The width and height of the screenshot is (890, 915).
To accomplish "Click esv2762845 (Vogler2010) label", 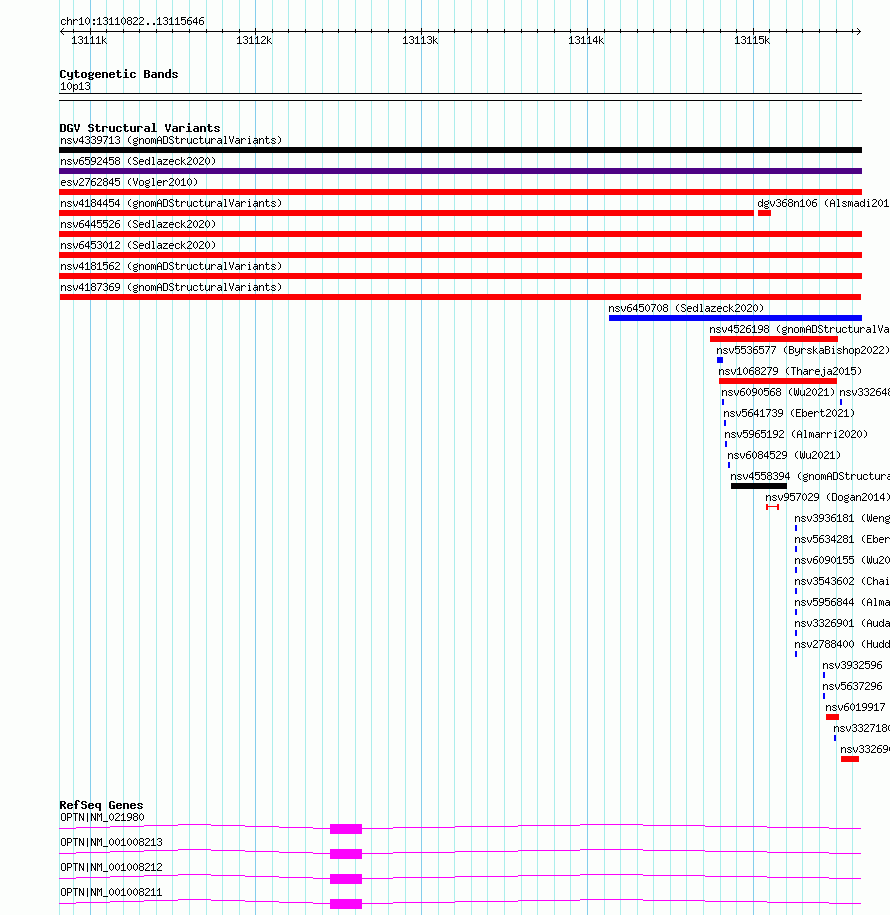I will pos(129,182).
